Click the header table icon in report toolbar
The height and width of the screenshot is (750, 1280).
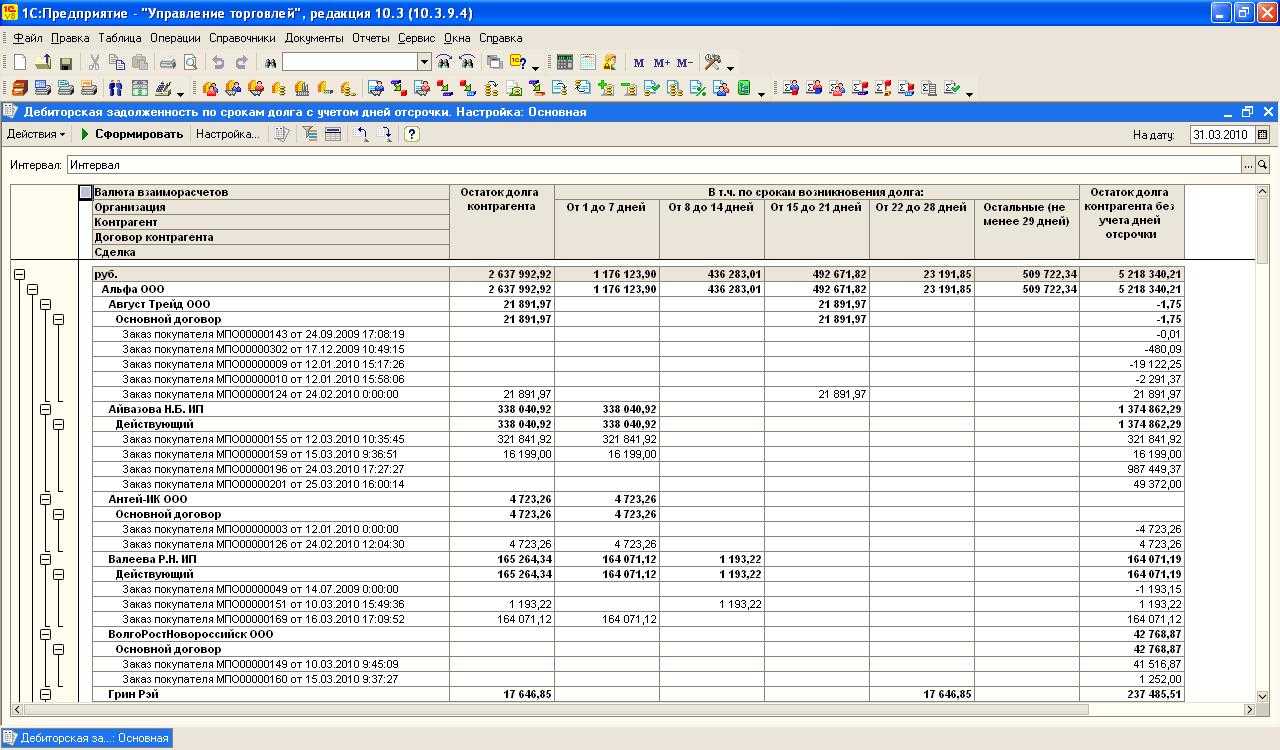pyautogui.click(x=333, y=134)
